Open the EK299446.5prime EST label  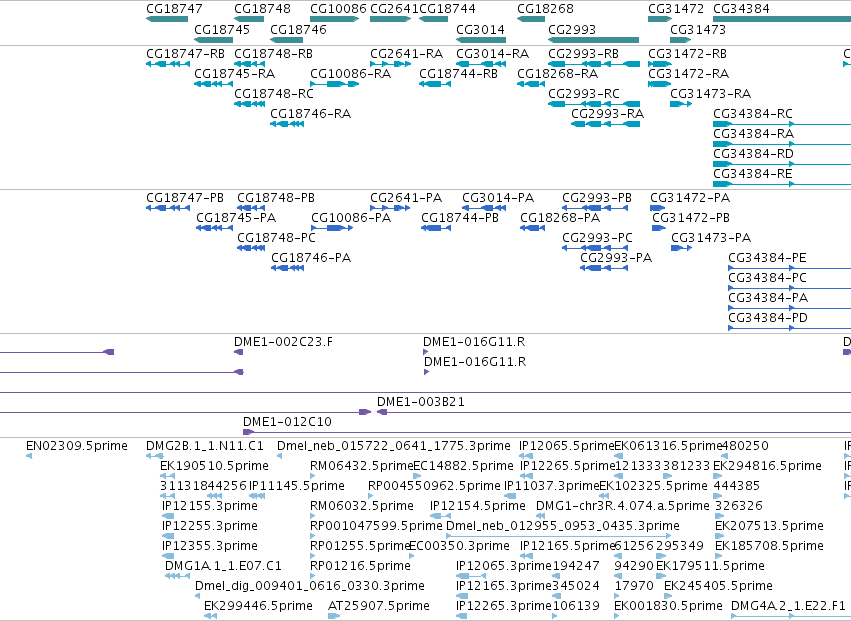click(258, 606)
